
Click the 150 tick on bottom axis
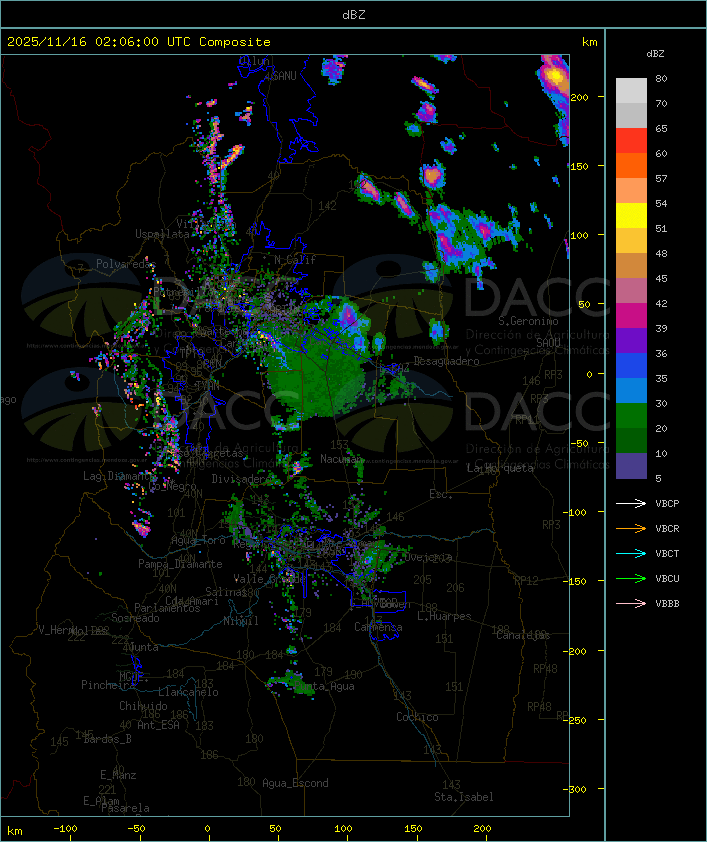click(x=413, y=829)
